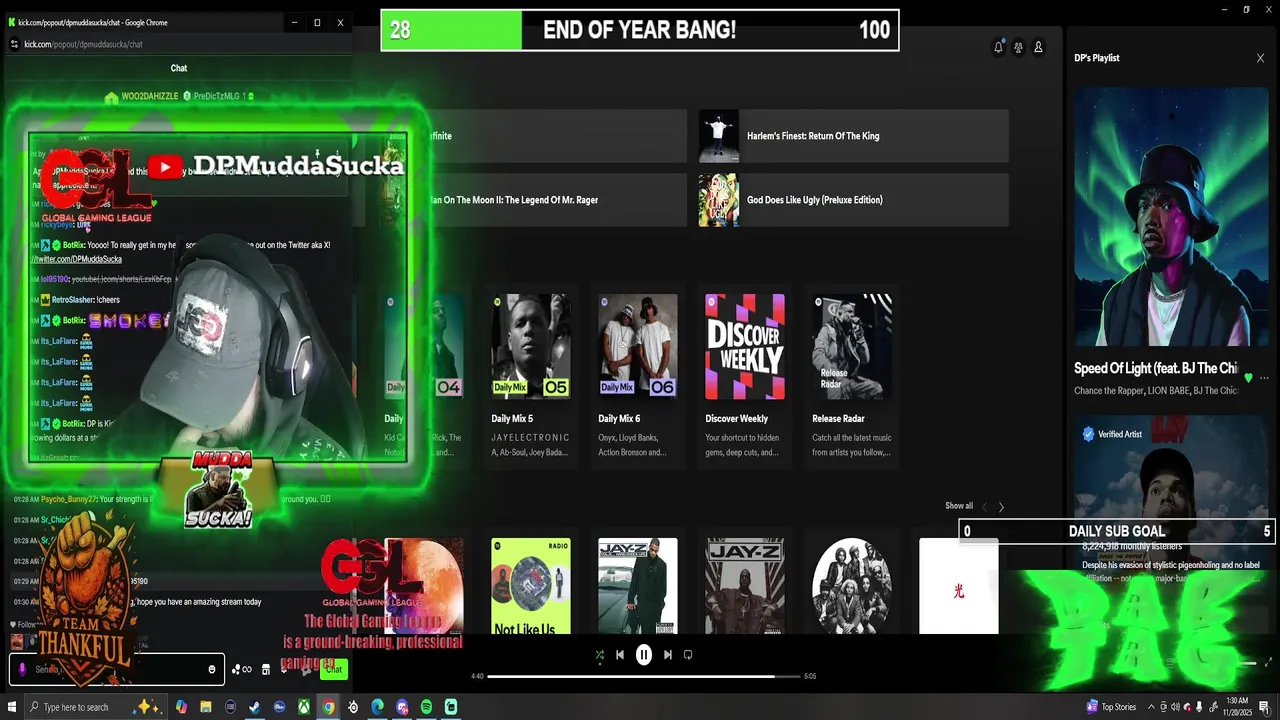Viewport: 1280px width, 720px height.
Task: Open Speed Of Light song title link
Action: (1156, 368)
